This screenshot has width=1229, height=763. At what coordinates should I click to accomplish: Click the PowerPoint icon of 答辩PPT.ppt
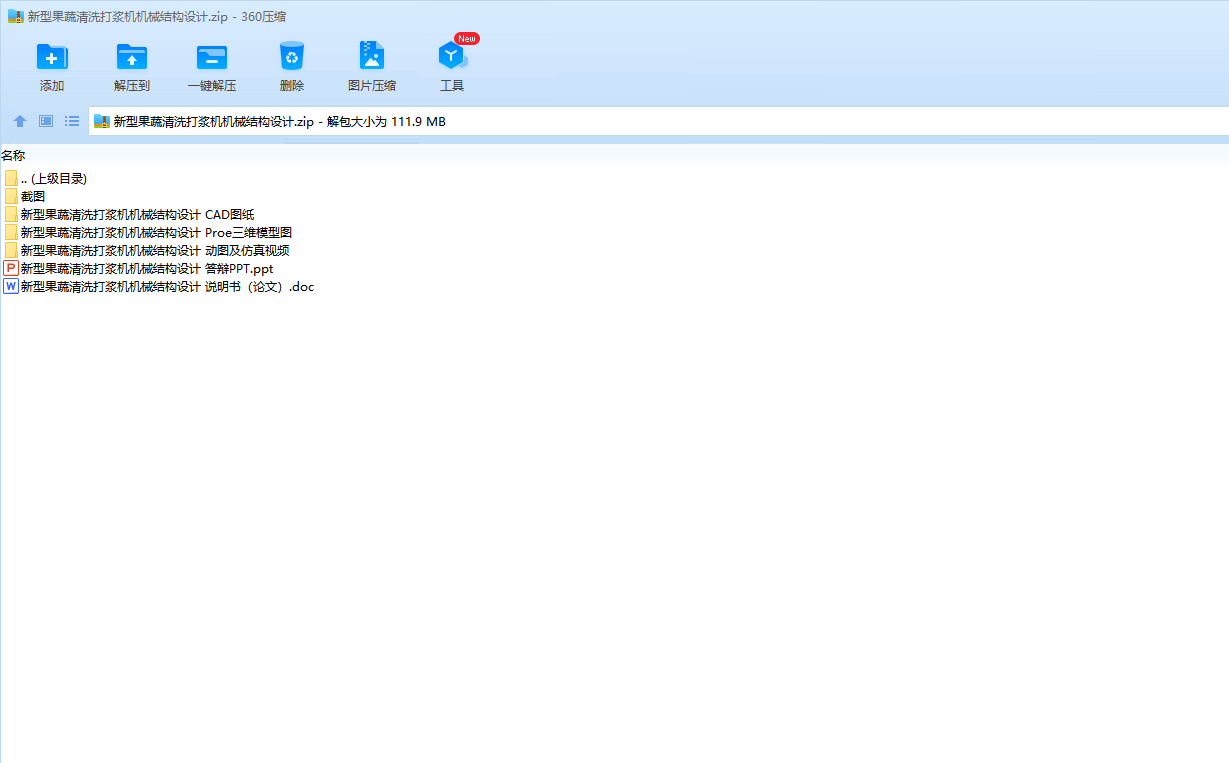(11, 268)
